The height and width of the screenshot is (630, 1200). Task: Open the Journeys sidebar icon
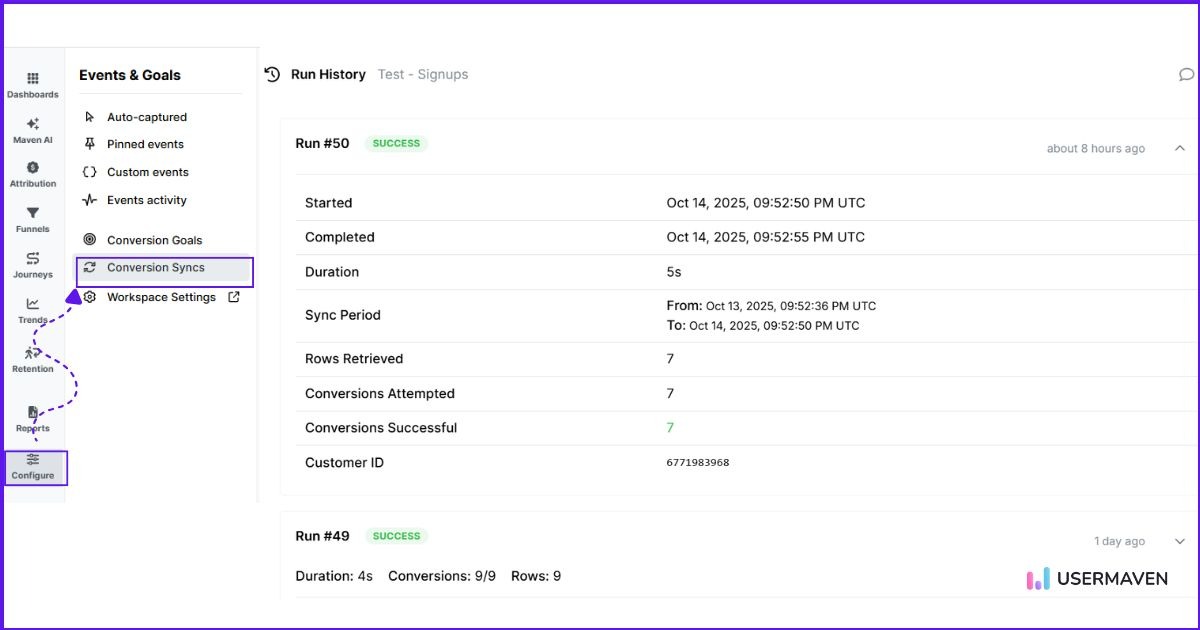point(33,265)
